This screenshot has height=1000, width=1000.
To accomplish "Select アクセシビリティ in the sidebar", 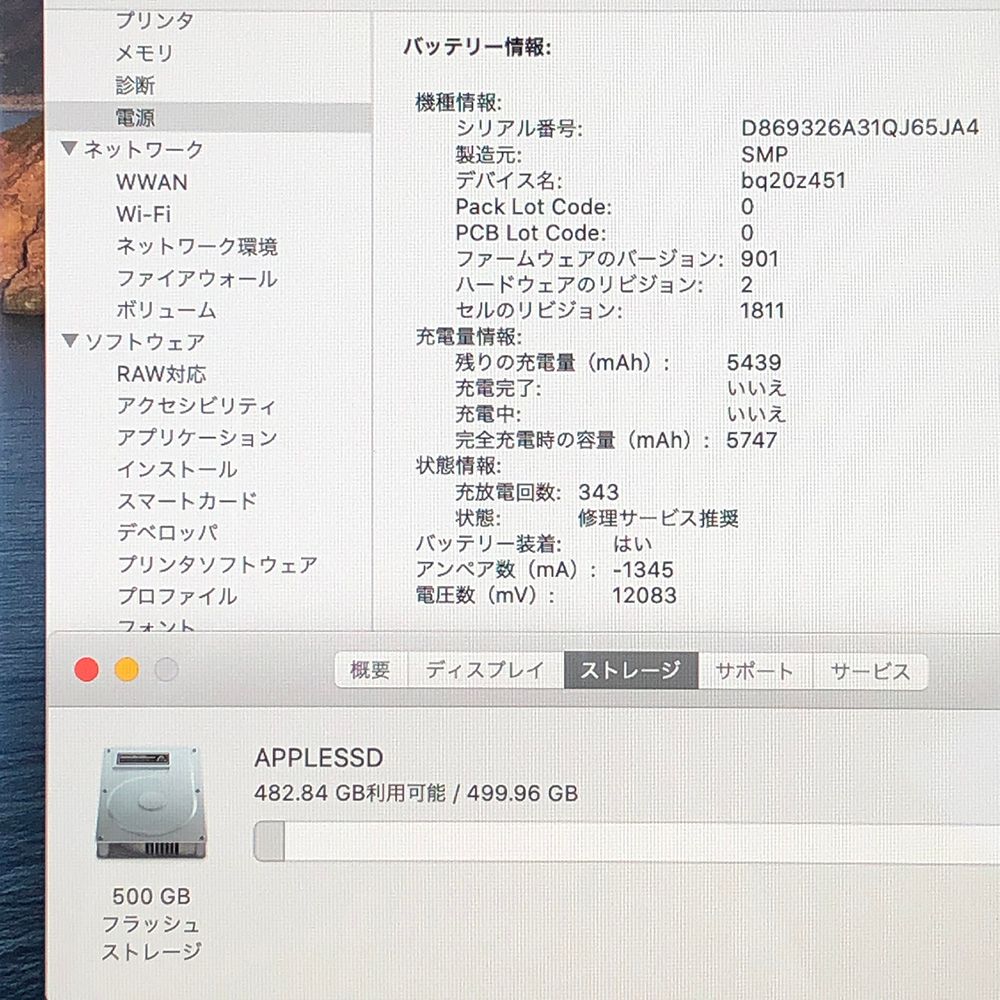I will (196, 406).
